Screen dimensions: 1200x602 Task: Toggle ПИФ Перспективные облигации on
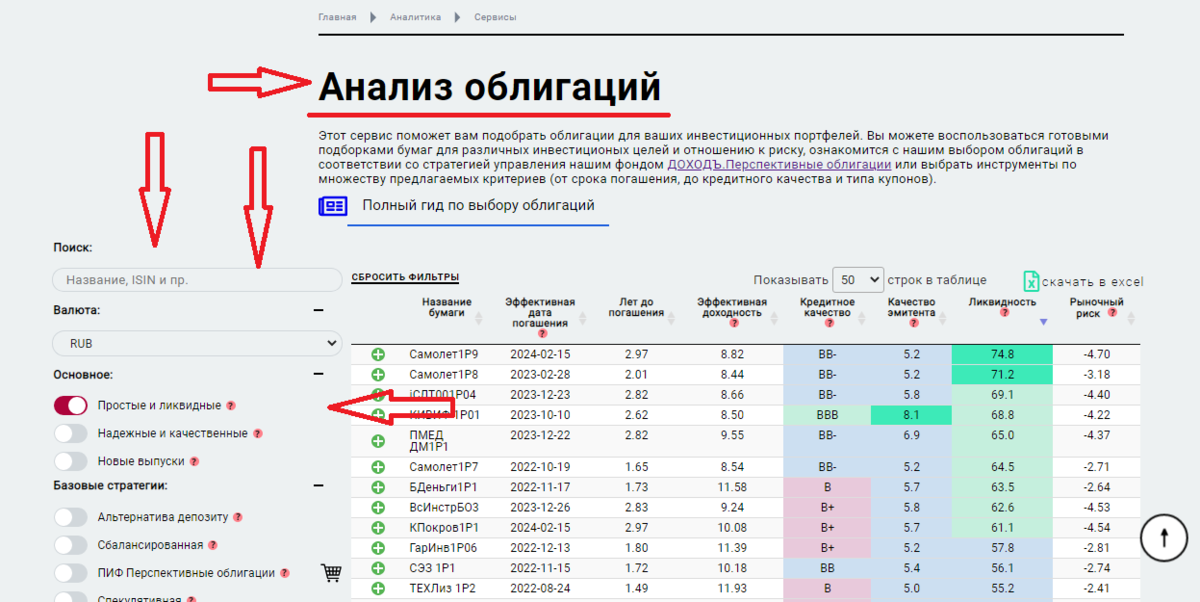click(71, 573)
